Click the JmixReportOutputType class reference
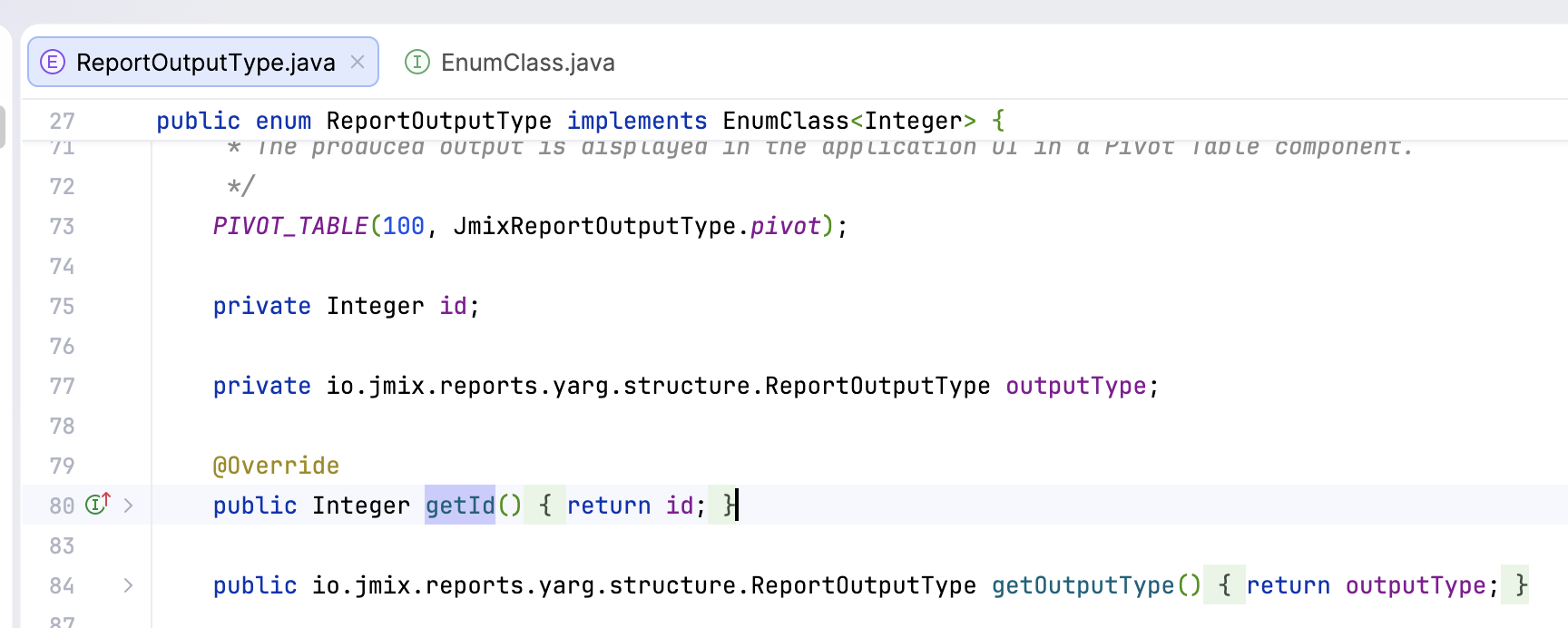The image size is (1568, 628). (x=594, y=226)
